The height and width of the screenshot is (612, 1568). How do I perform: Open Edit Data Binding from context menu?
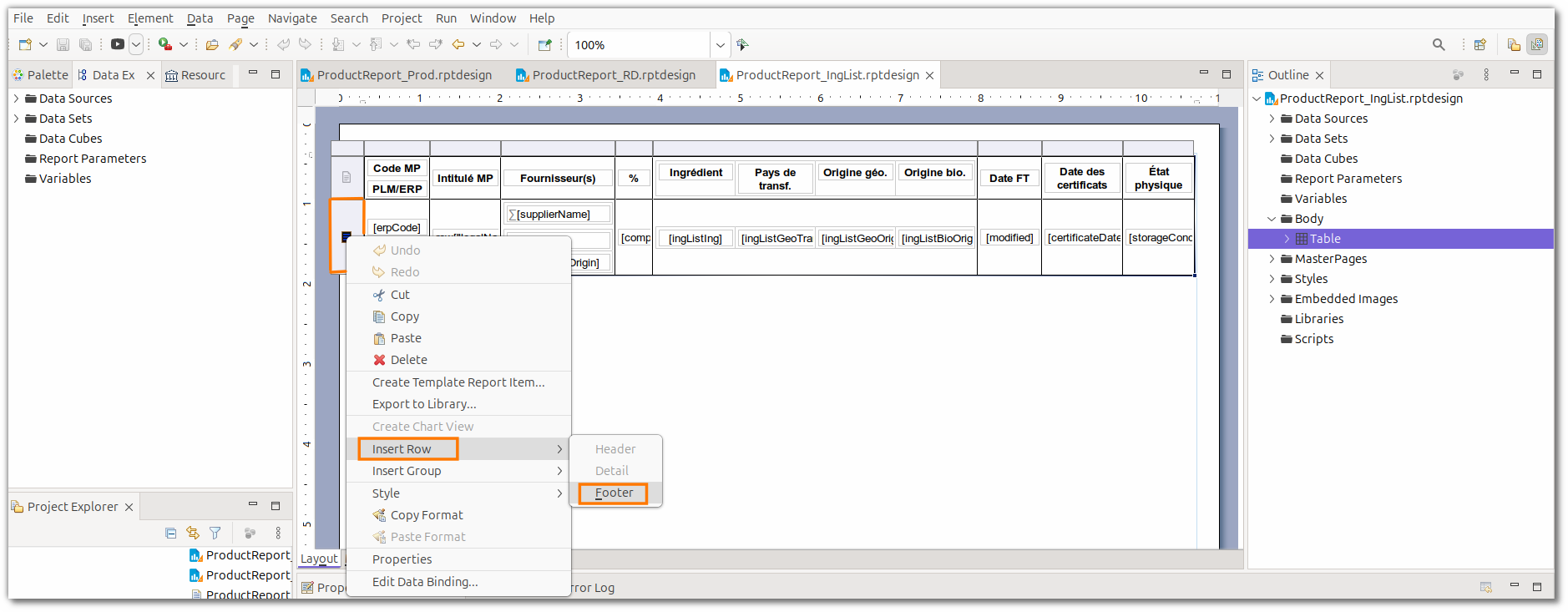point(458,582)
